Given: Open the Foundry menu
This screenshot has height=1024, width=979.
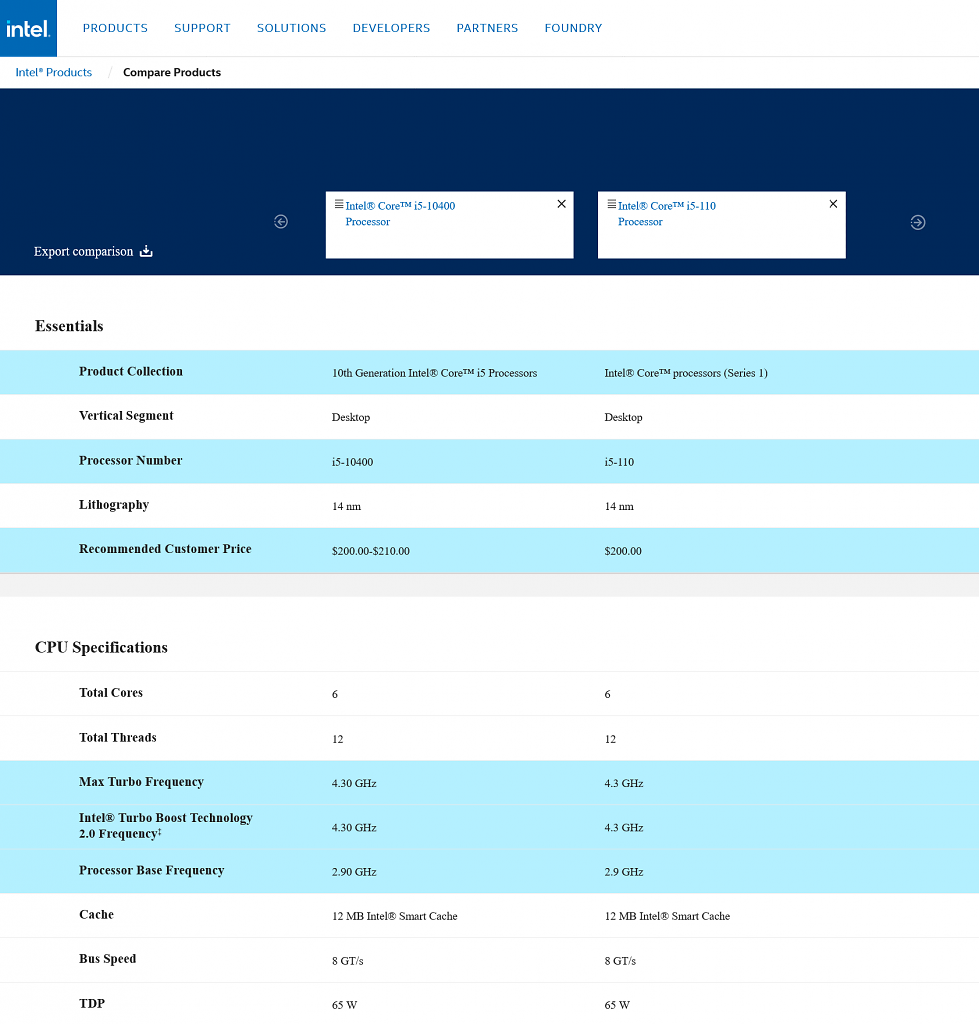Looking at the screenshot, I should click(573, 28).
